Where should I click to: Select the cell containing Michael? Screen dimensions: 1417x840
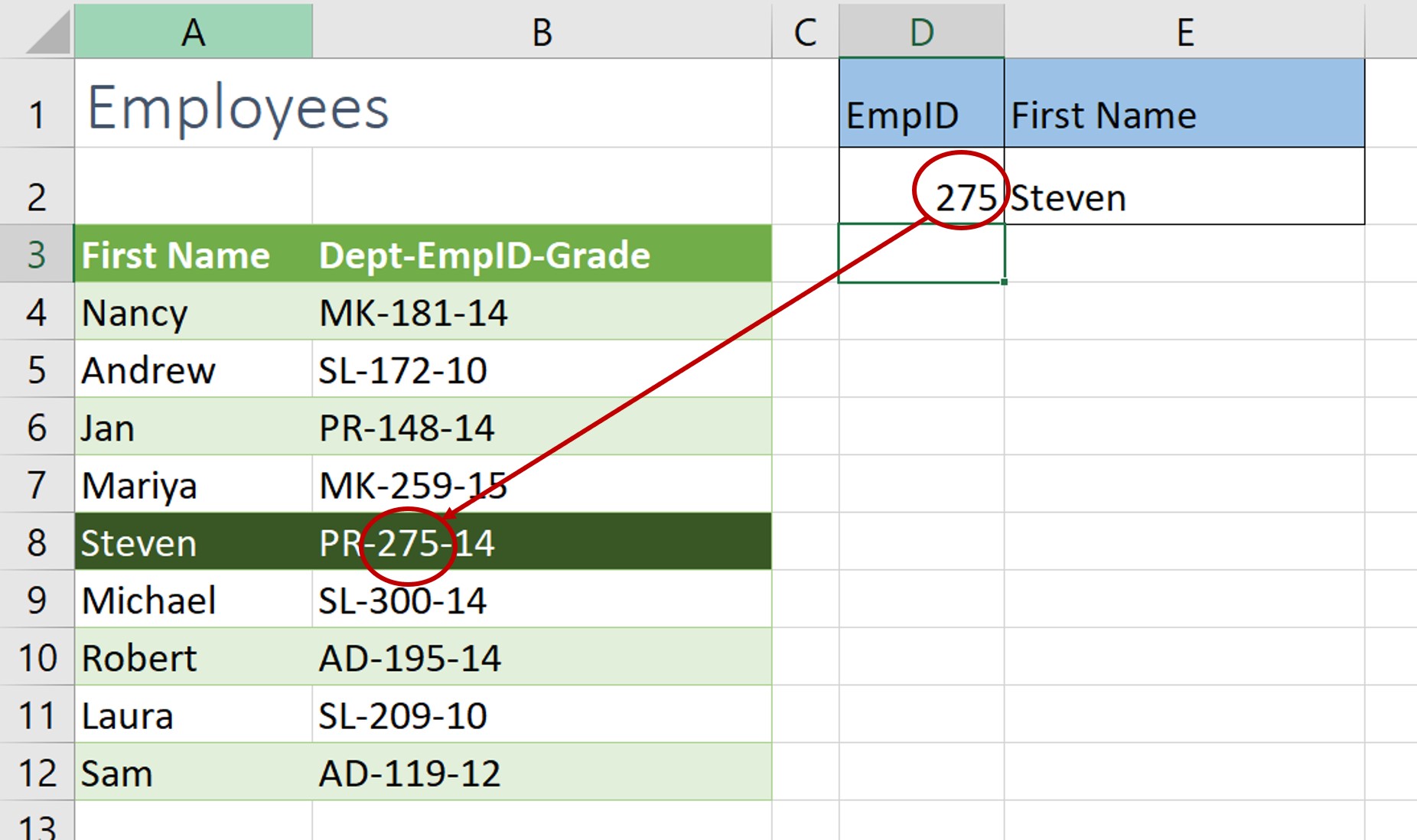[x=194, y=599]
